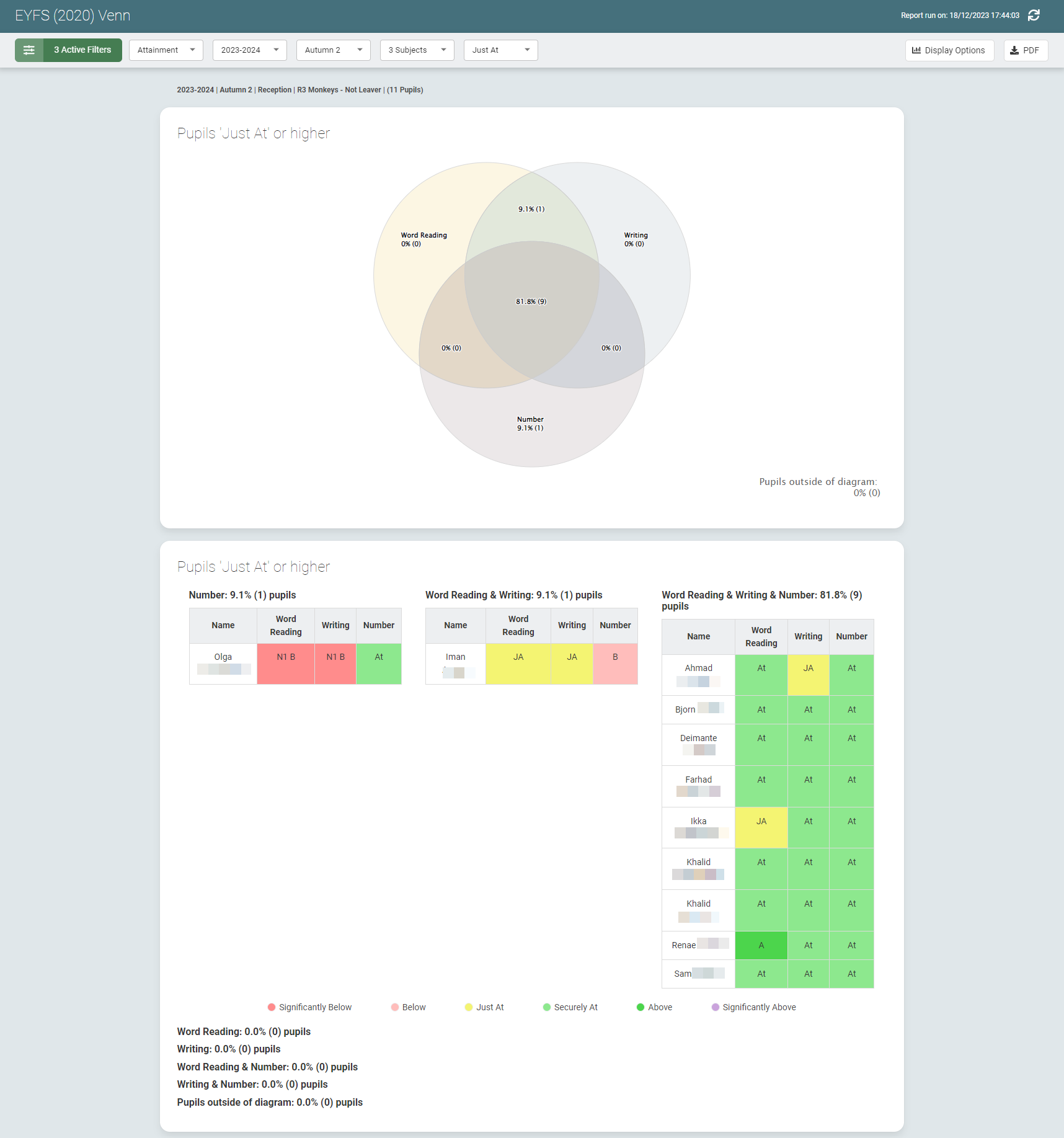Click Olga's green Number 'At' cell
This screenshot has height=1138, width=1064.
click(379, 664)
